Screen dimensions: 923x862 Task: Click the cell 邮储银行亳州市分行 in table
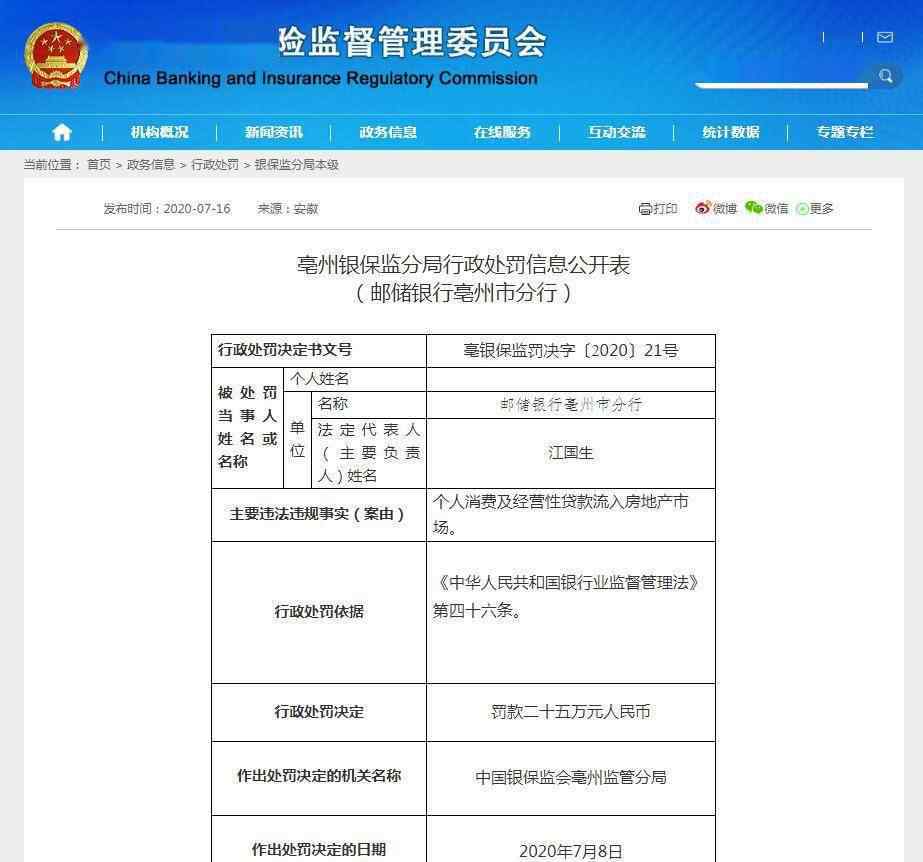click(570, 405)
